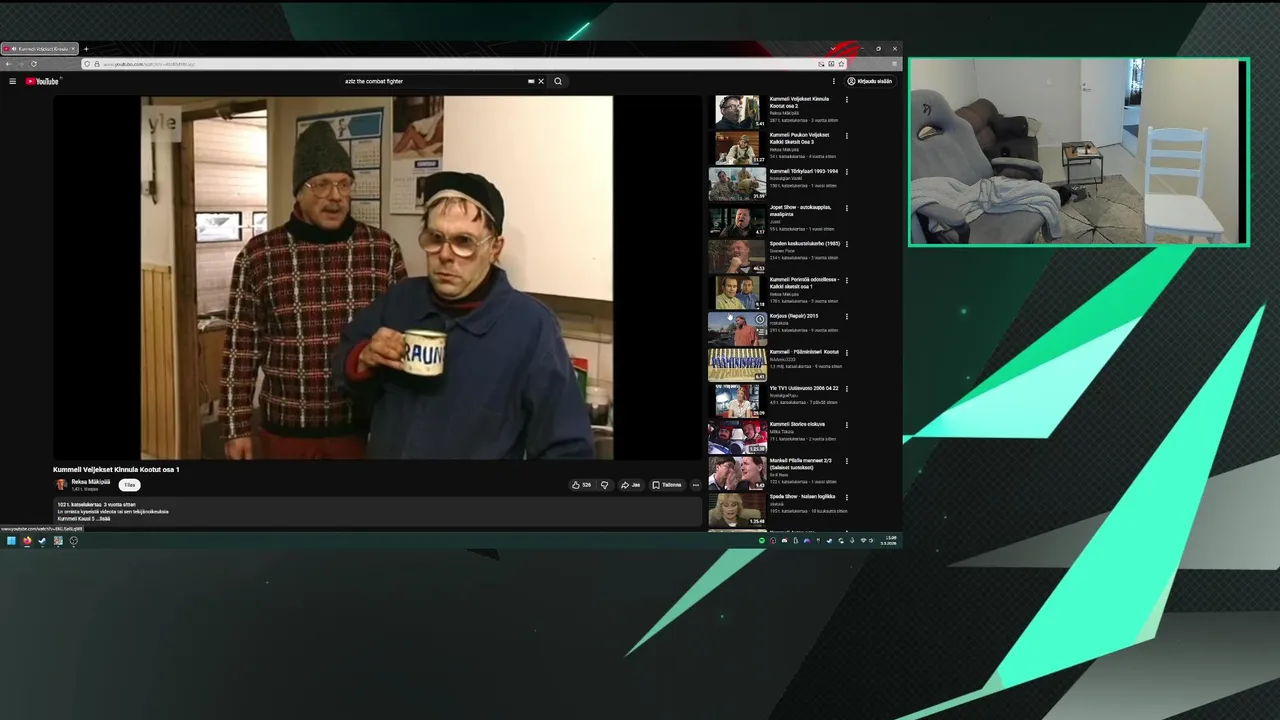
Task: Expand description with ...lisää
Action: pos(103,519)
